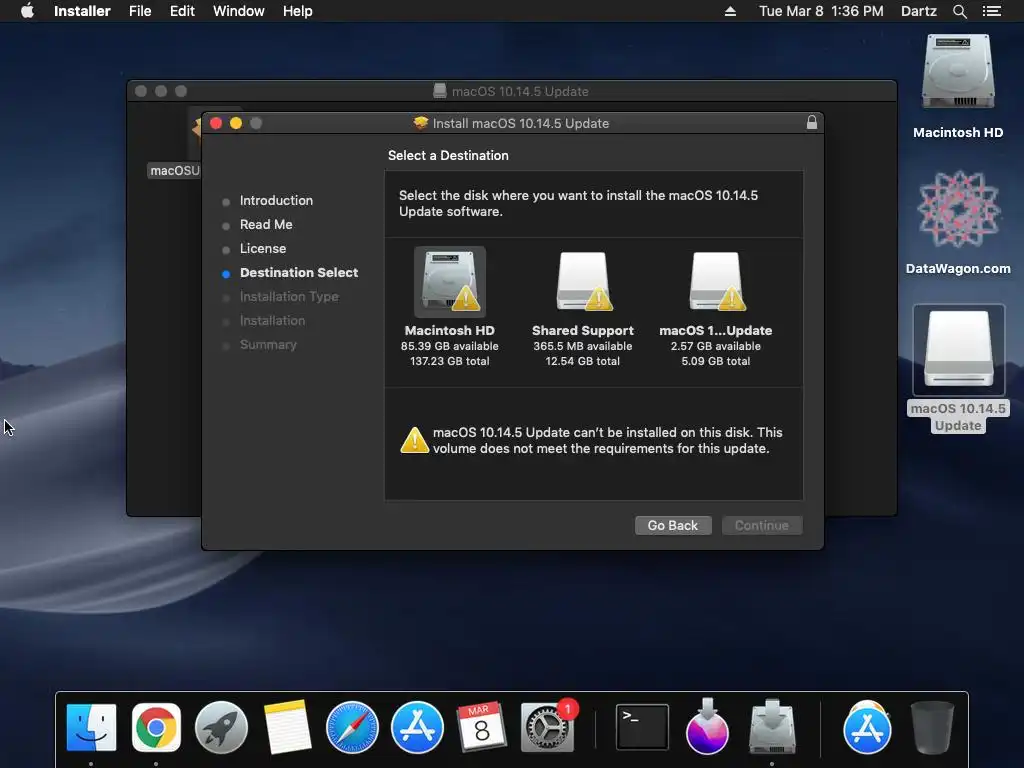Click the eject icon in the menu bar
1024x768 pixels.
[730, 11]
